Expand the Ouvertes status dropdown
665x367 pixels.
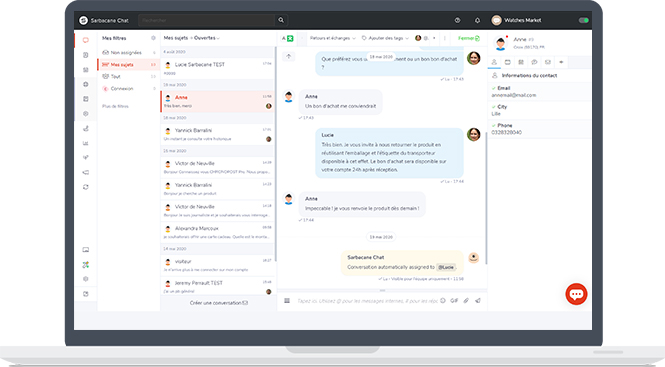207,38
